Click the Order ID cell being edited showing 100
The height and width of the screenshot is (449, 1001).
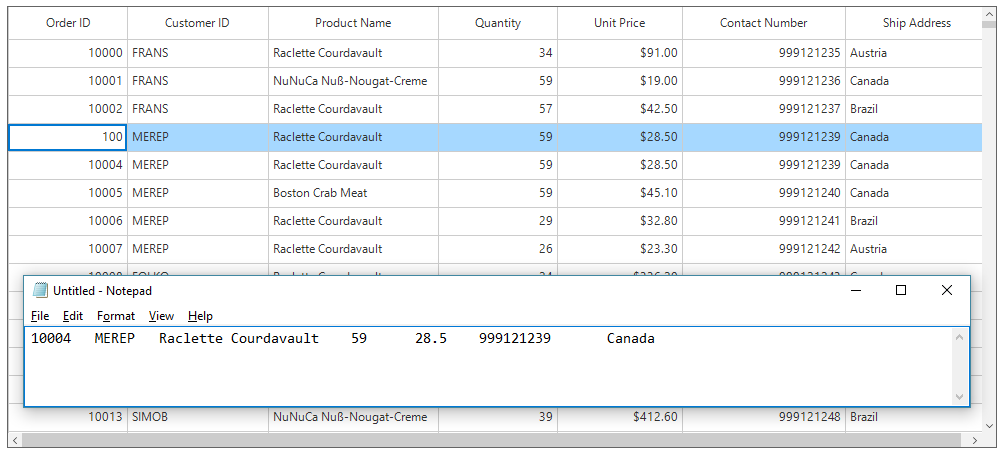coord(68,137)
